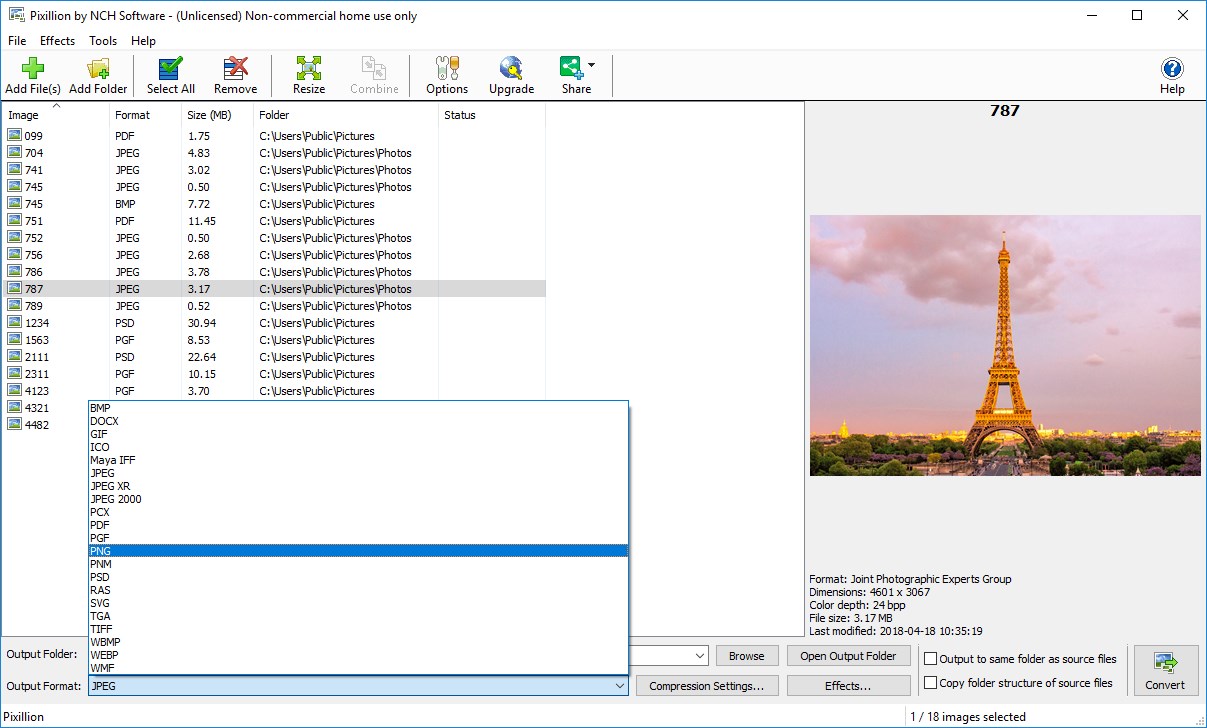Expand the Share button dropdown arrow
Screen dimensions: 1207x728
[592, 62]
